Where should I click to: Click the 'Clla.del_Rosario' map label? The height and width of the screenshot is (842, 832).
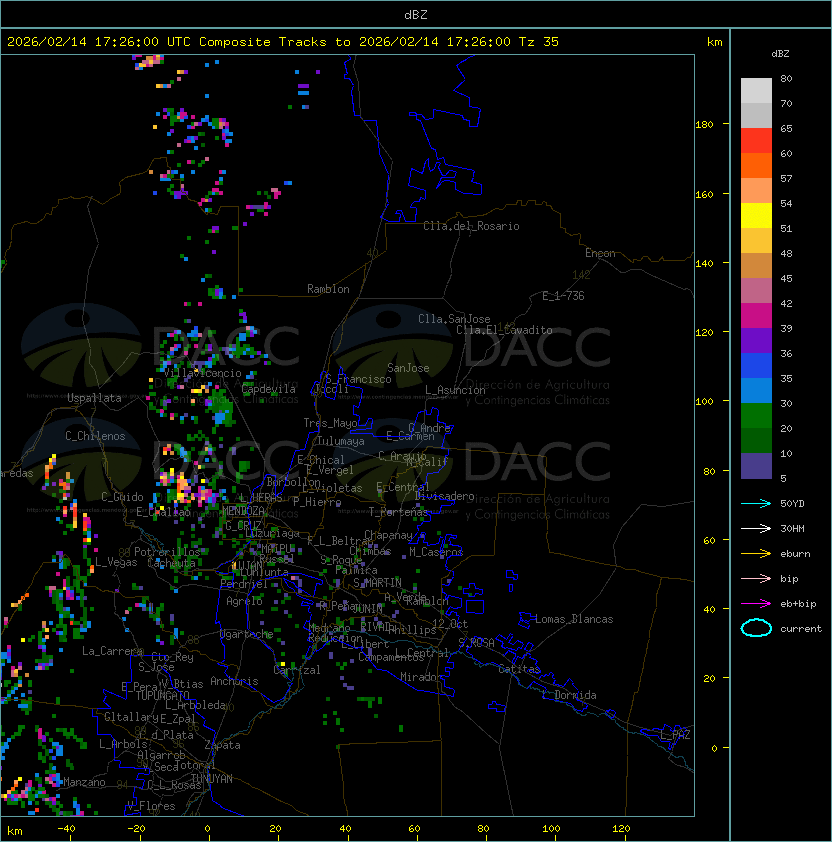[x=471, y=226]
